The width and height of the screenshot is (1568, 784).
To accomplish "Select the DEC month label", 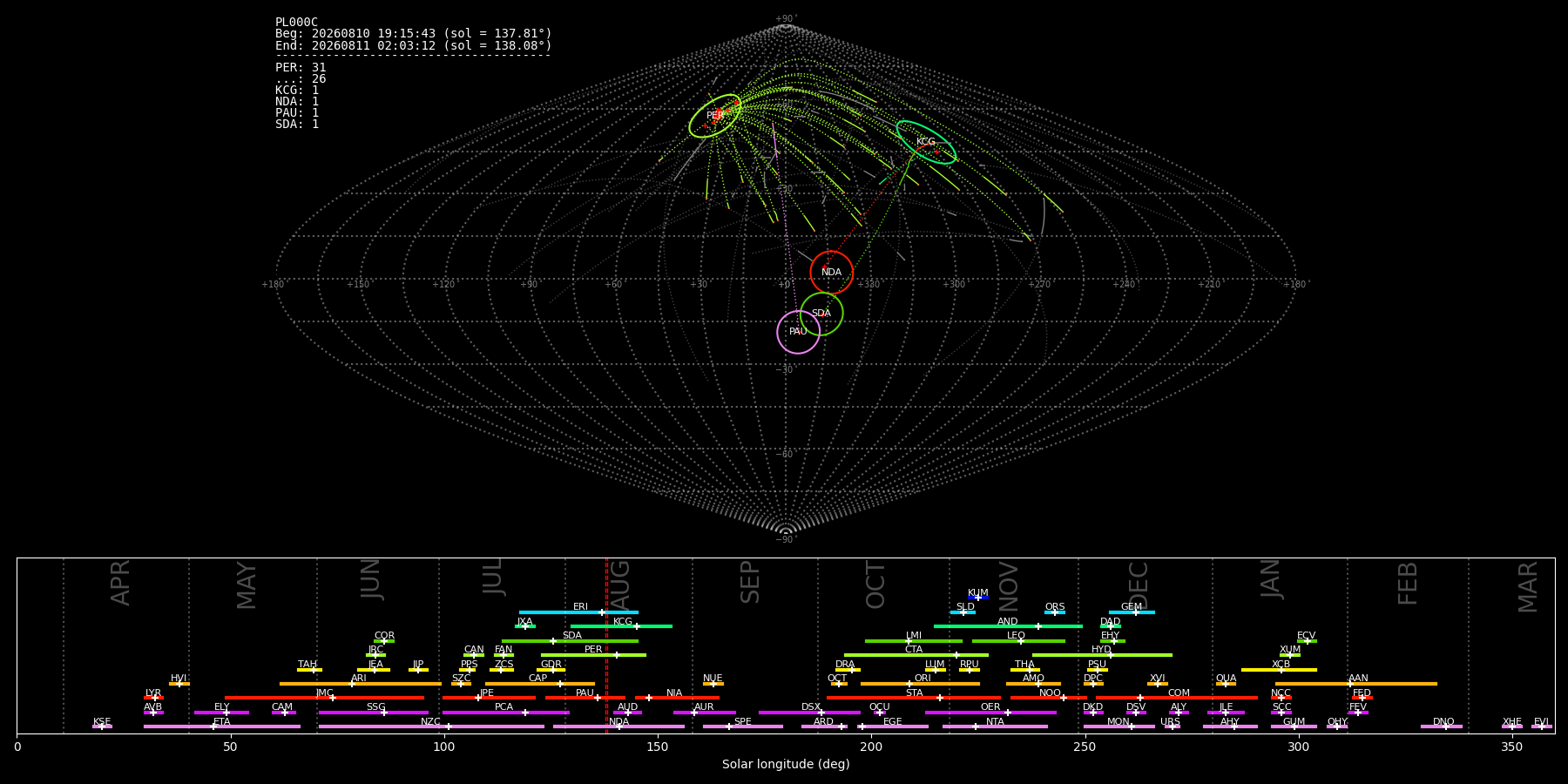I will click(x=1139, y=585).
